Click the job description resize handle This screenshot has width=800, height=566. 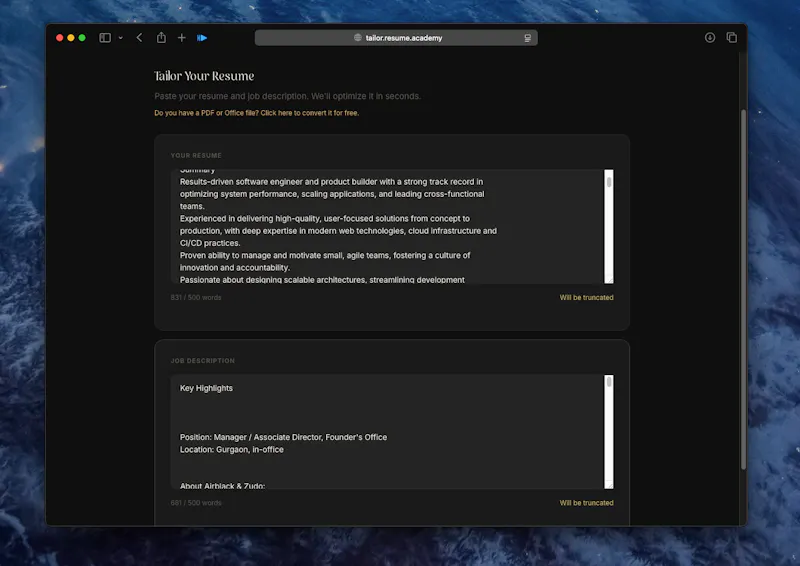pos(609,484)
